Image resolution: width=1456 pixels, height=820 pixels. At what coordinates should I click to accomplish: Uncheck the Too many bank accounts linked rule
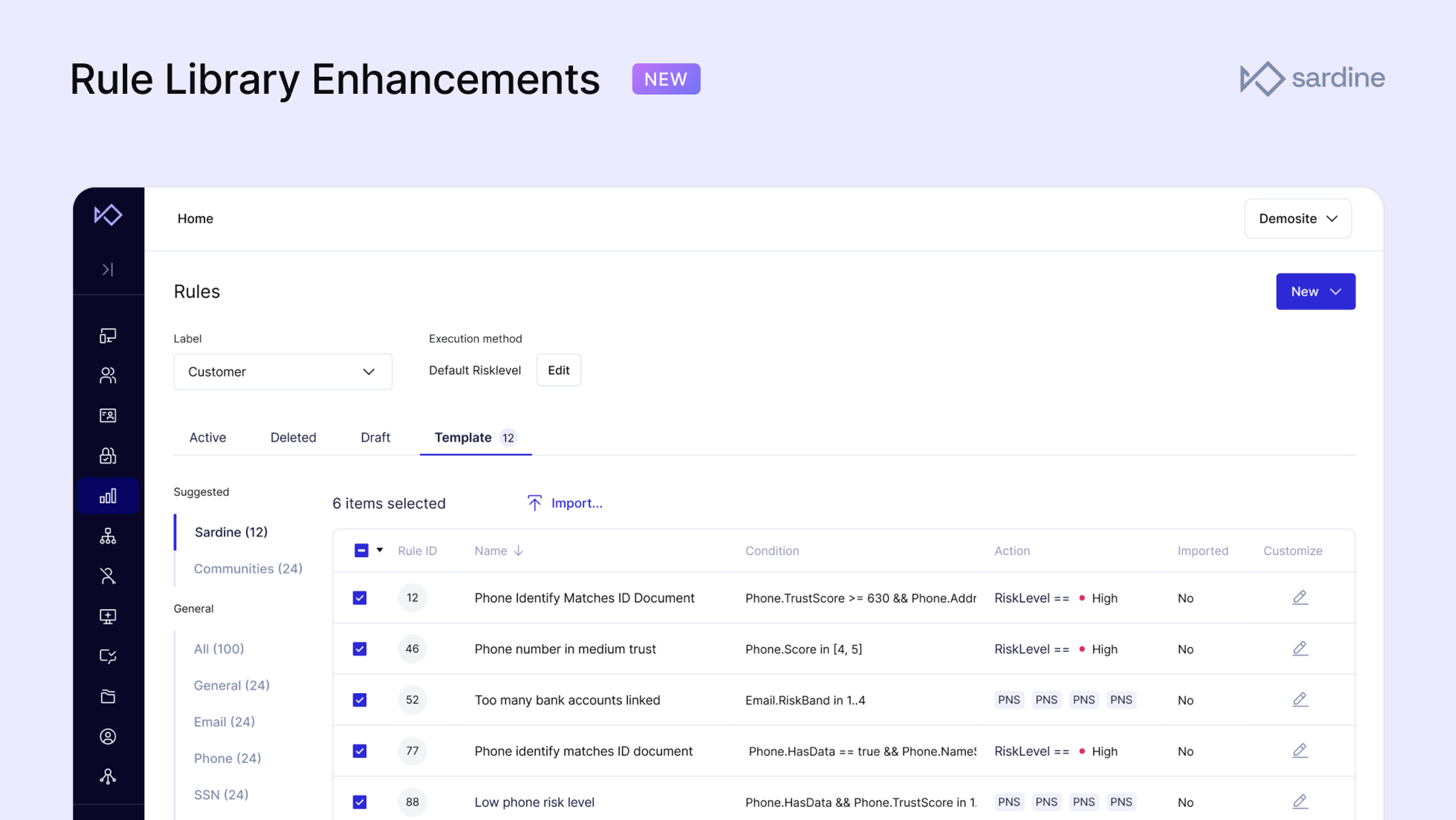point(359,699)
